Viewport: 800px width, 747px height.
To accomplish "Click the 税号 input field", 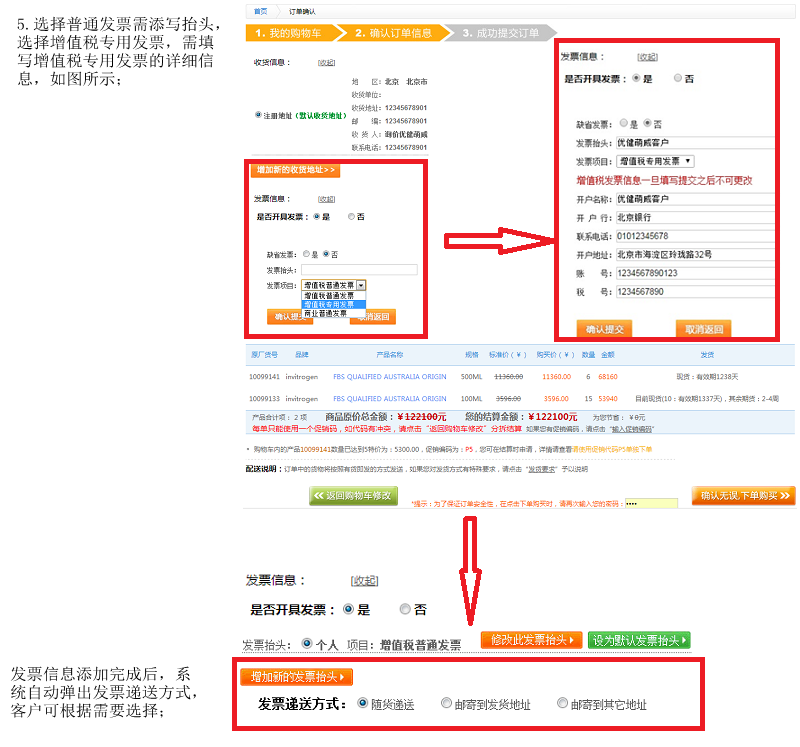I will (694, 292).
